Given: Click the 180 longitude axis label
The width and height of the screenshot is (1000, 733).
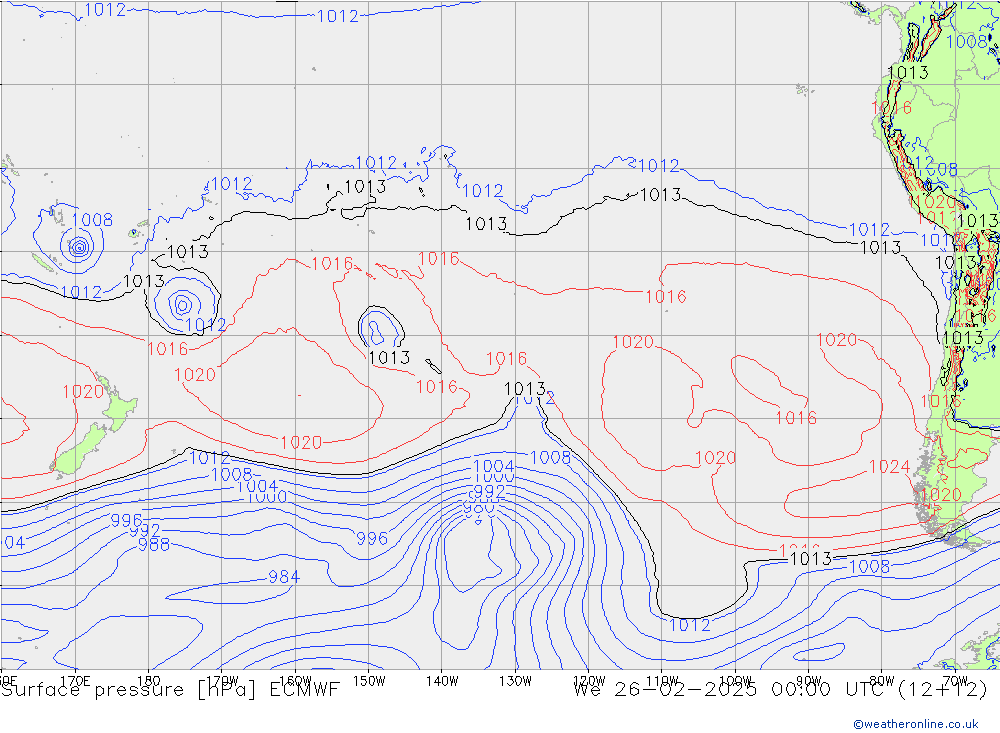Looking at the screenshot, I should [149, 679].
